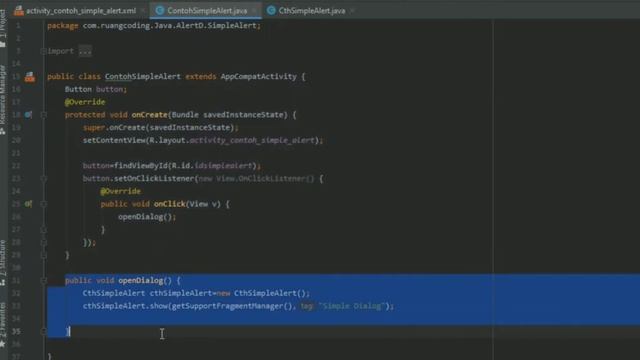640x360 pixels.
Task: Click the implements gutter icon beside onClick
Action: (x=28, y=204)
